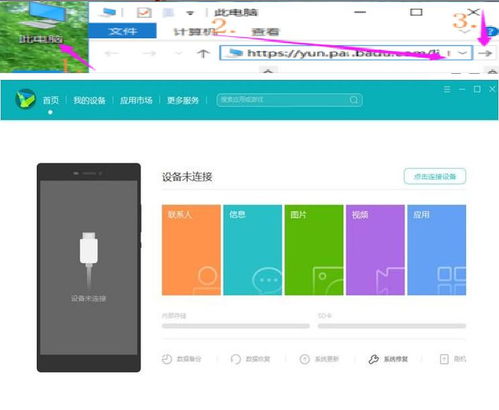Open the orange 联系人 tile
Viewport: 499px width, 410px height.
(191, 250)
